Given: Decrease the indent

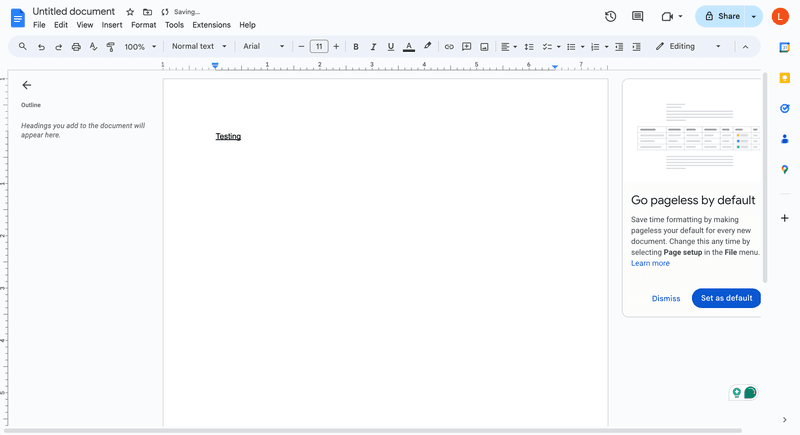Looking at the screenshot, I should 619,47.
